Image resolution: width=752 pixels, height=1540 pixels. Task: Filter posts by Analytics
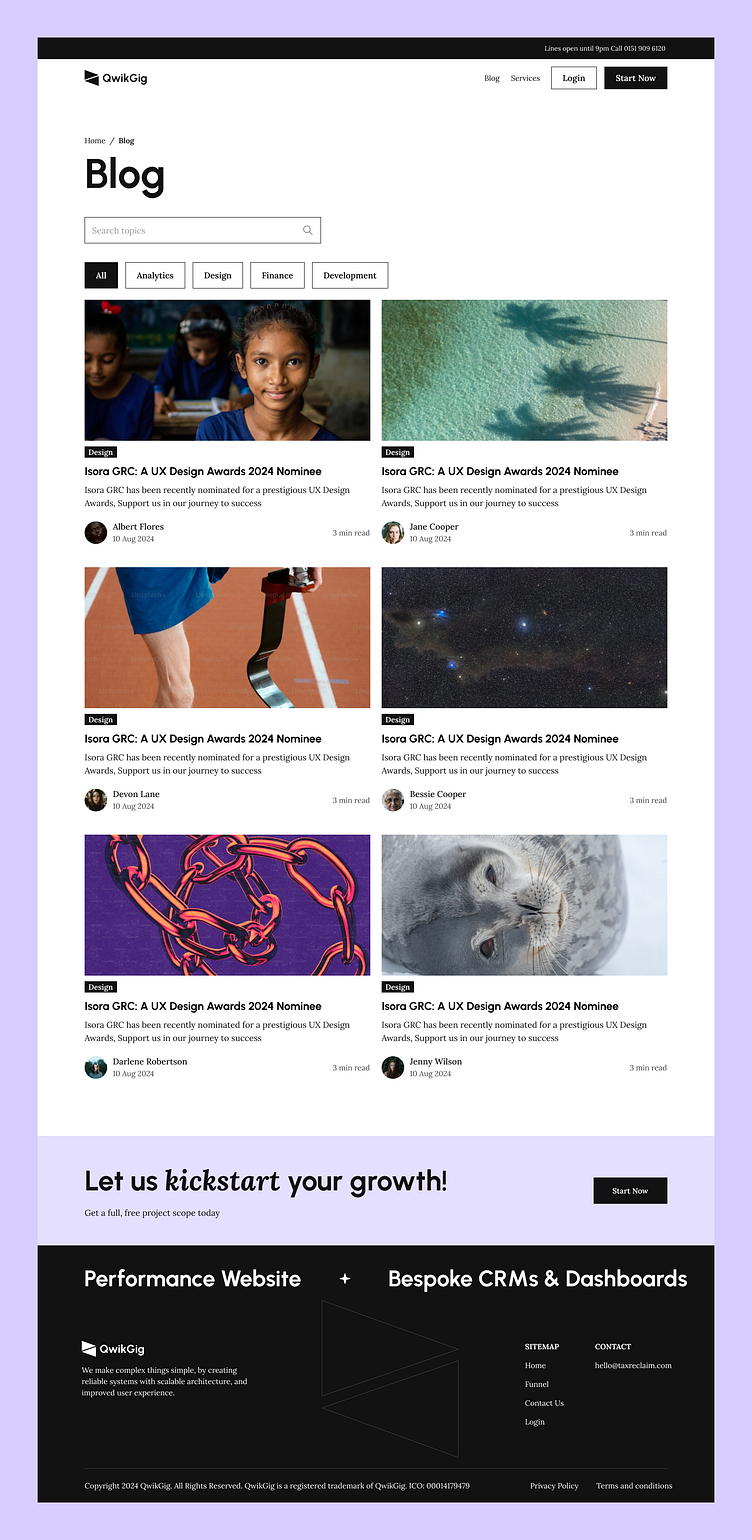pos(155,275)
